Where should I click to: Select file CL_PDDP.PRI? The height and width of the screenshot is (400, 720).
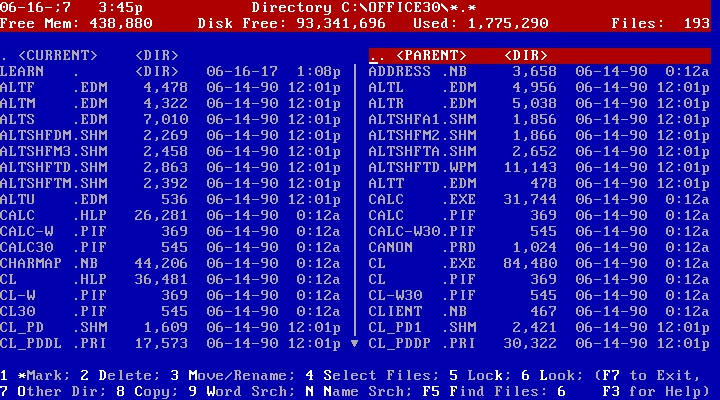coord(540,344)
